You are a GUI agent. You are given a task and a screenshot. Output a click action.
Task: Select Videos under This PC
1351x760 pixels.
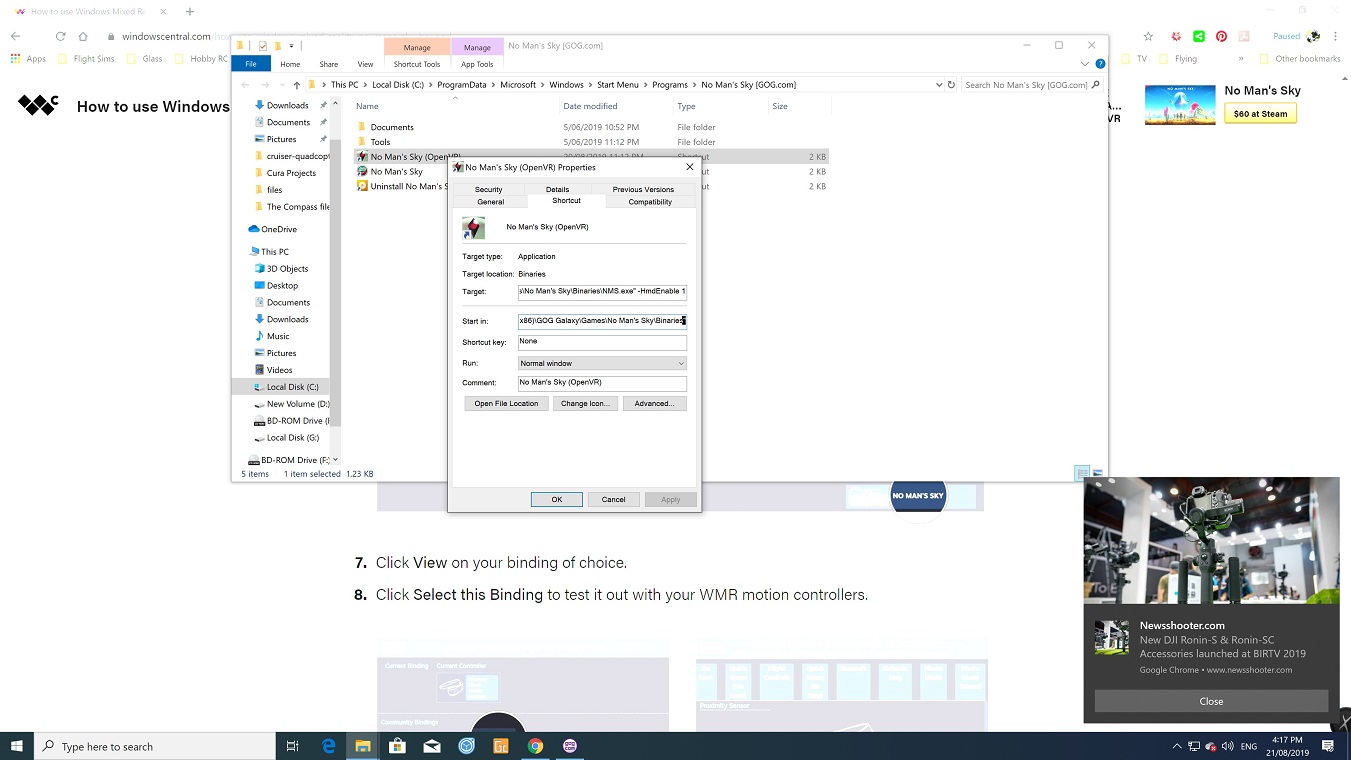pos(280,370)
